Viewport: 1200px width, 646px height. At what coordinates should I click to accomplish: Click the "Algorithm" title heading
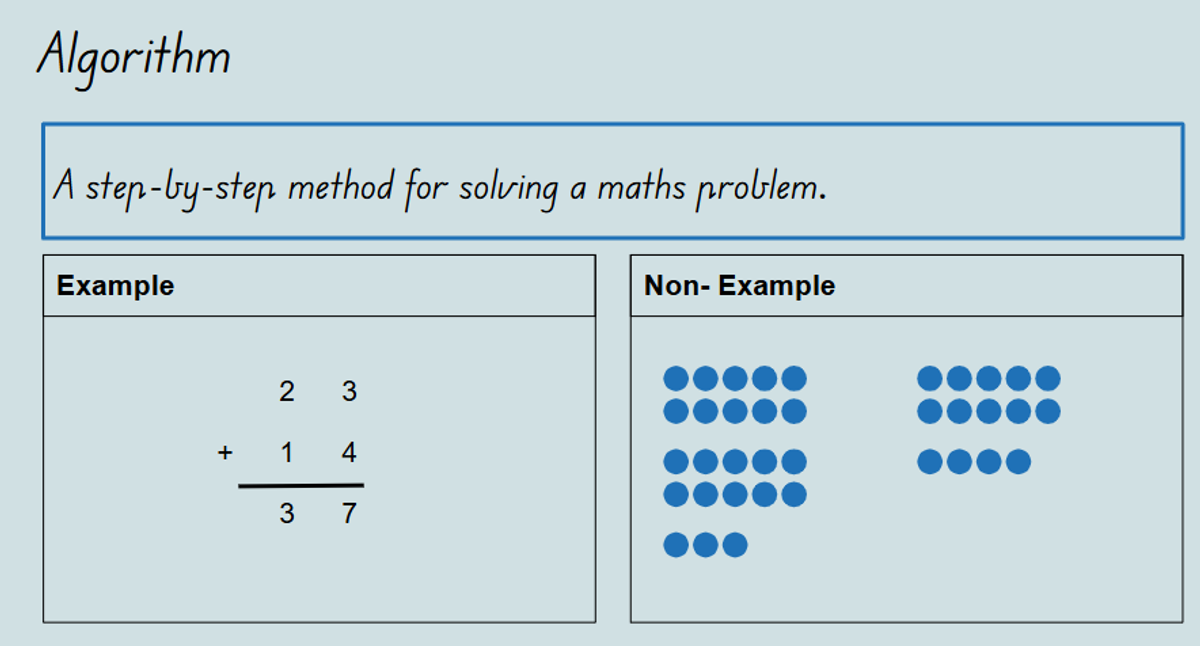[x=133, y=57]
